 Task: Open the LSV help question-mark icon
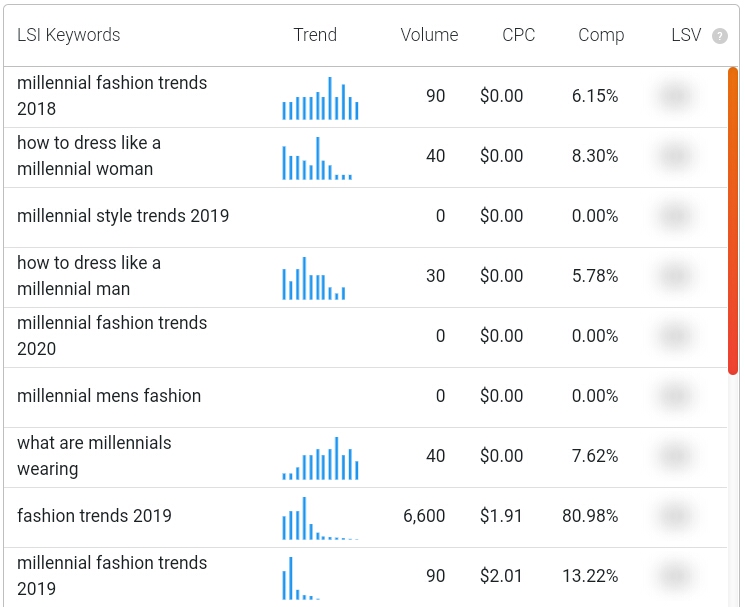pos(719,36)
